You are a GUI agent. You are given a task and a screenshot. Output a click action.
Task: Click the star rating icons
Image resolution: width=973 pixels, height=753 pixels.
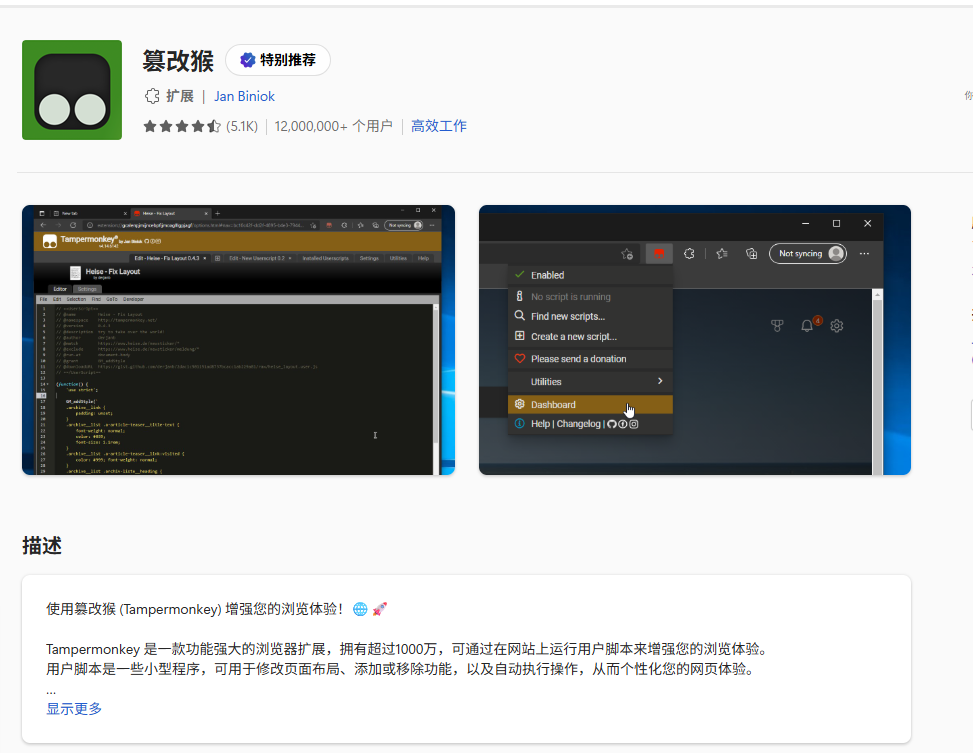pyautogui.click(x=182, y=127)
